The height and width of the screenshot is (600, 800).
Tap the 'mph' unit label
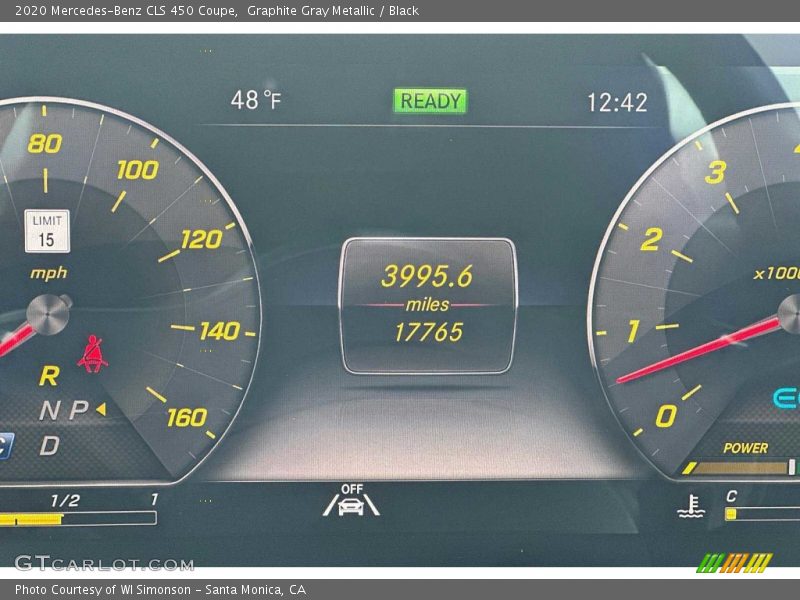[x=48, y=273]
